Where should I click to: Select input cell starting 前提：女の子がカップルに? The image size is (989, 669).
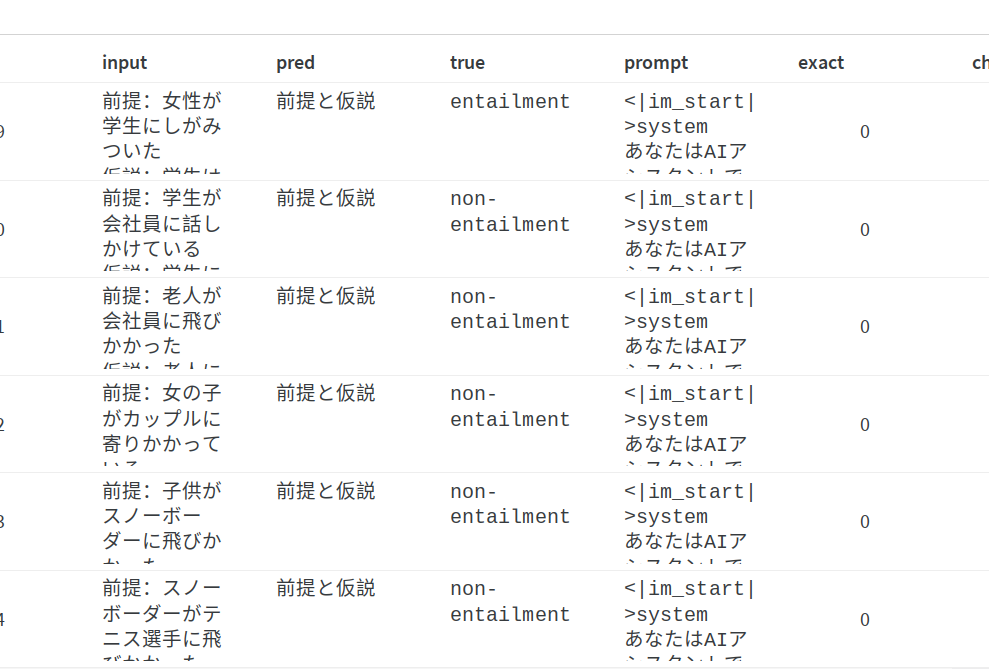(x=162, y=420)
